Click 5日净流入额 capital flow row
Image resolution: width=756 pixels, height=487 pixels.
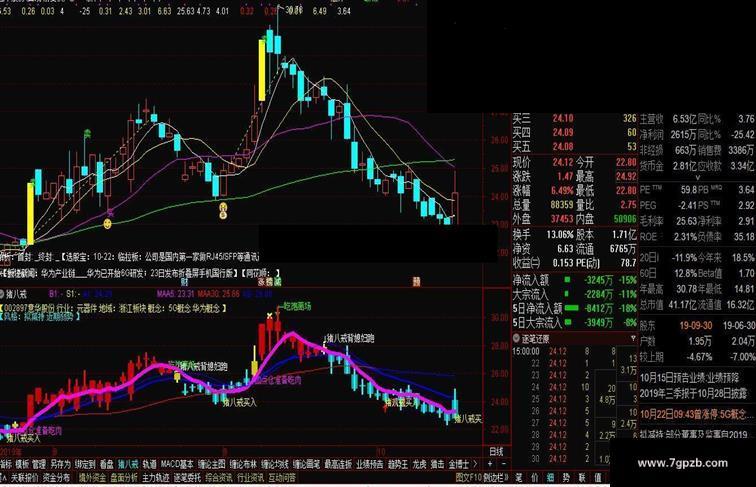(x=575, y=308)
